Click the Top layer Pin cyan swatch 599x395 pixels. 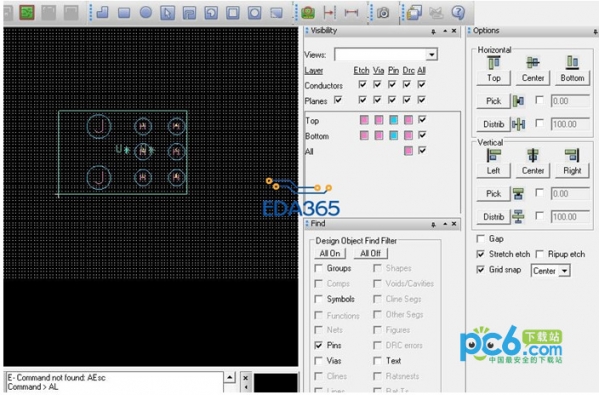[x=393, y=120]
